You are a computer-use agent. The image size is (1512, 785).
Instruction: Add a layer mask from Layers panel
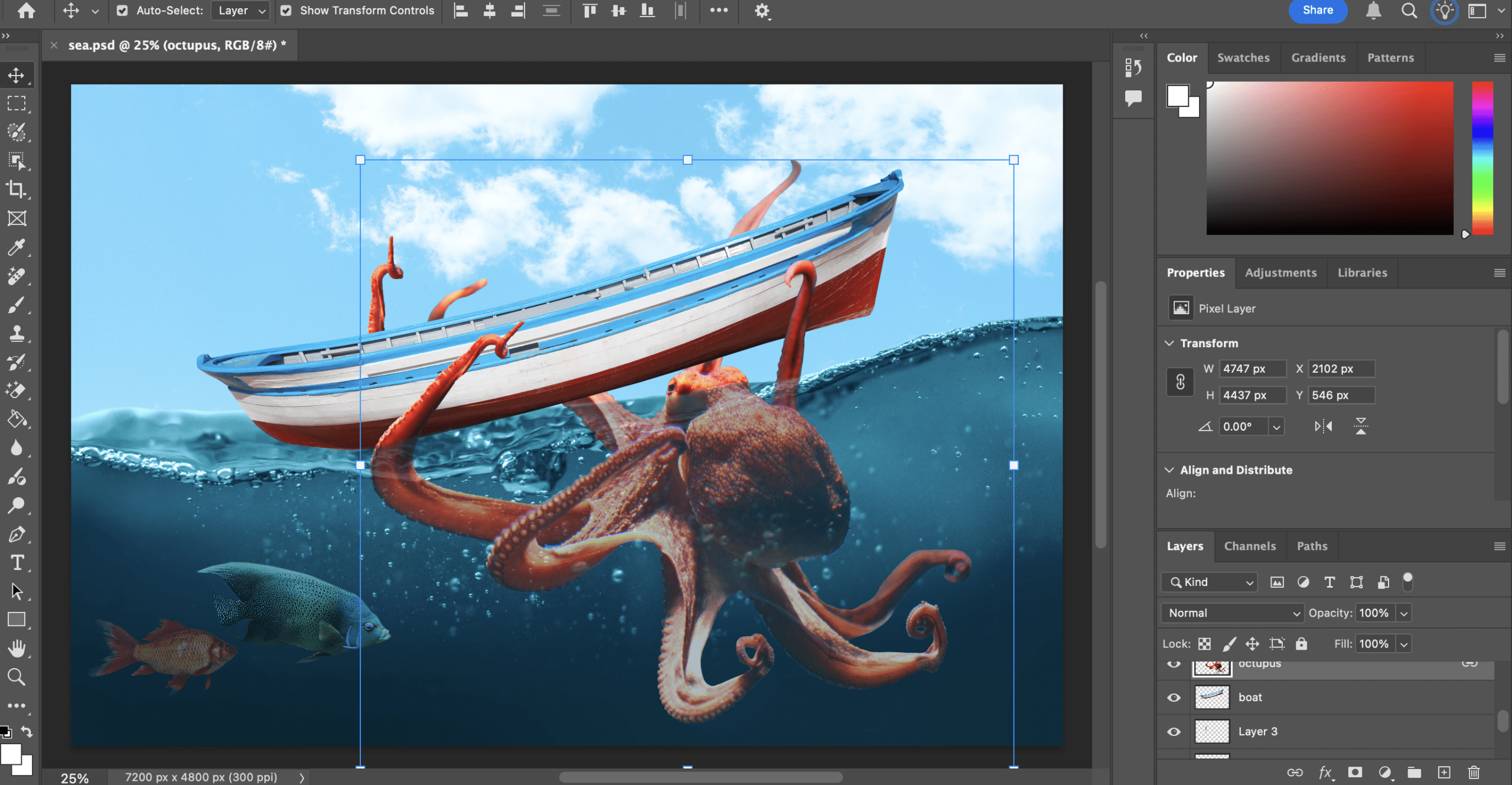click(x=1355, y=772)
